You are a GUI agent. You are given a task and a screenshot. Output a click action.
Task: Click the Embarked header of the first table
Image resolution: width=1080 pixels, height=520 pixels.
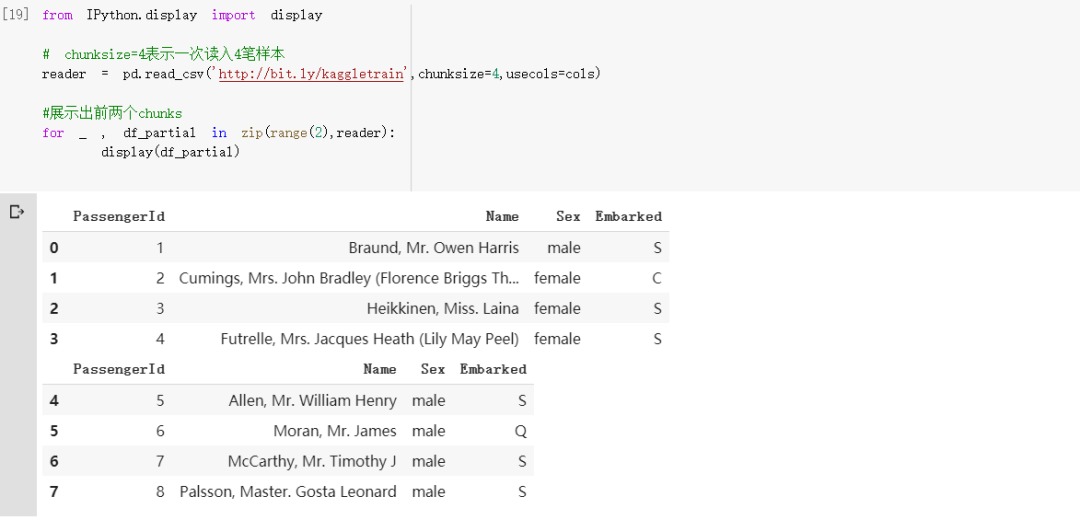(628, 216)
